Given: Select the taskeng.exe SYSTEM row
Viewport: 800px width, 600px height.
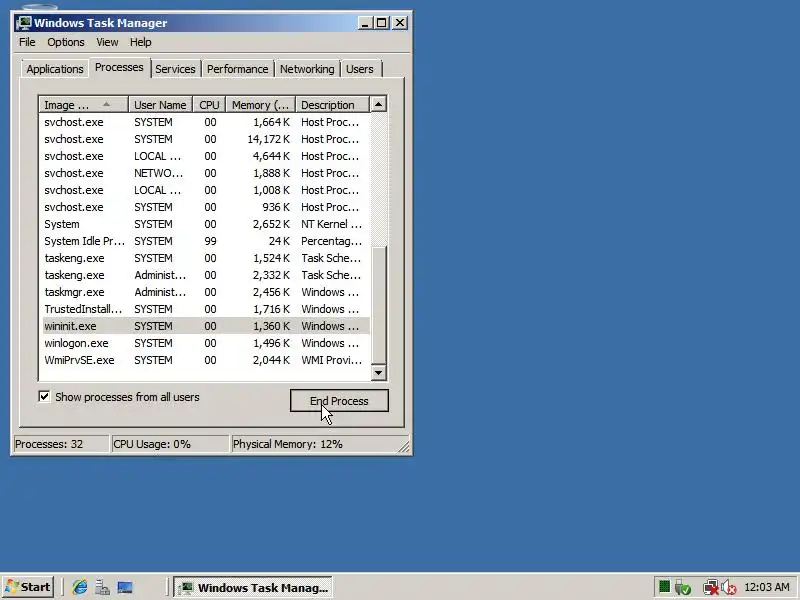Looking at the screenshot, I should [205, 258].
